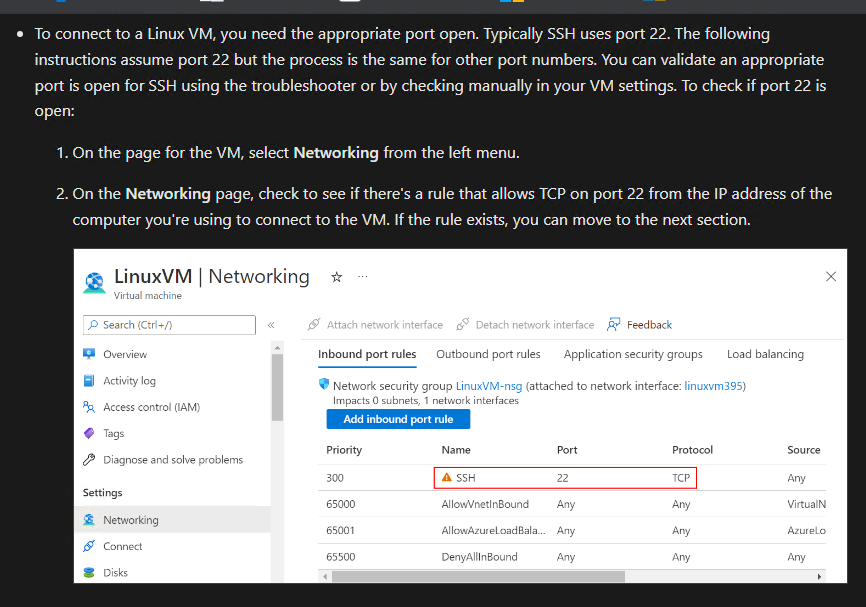Click the right arrow of horizontal scrollbar

pyautogui.click(x=819, y=577)
